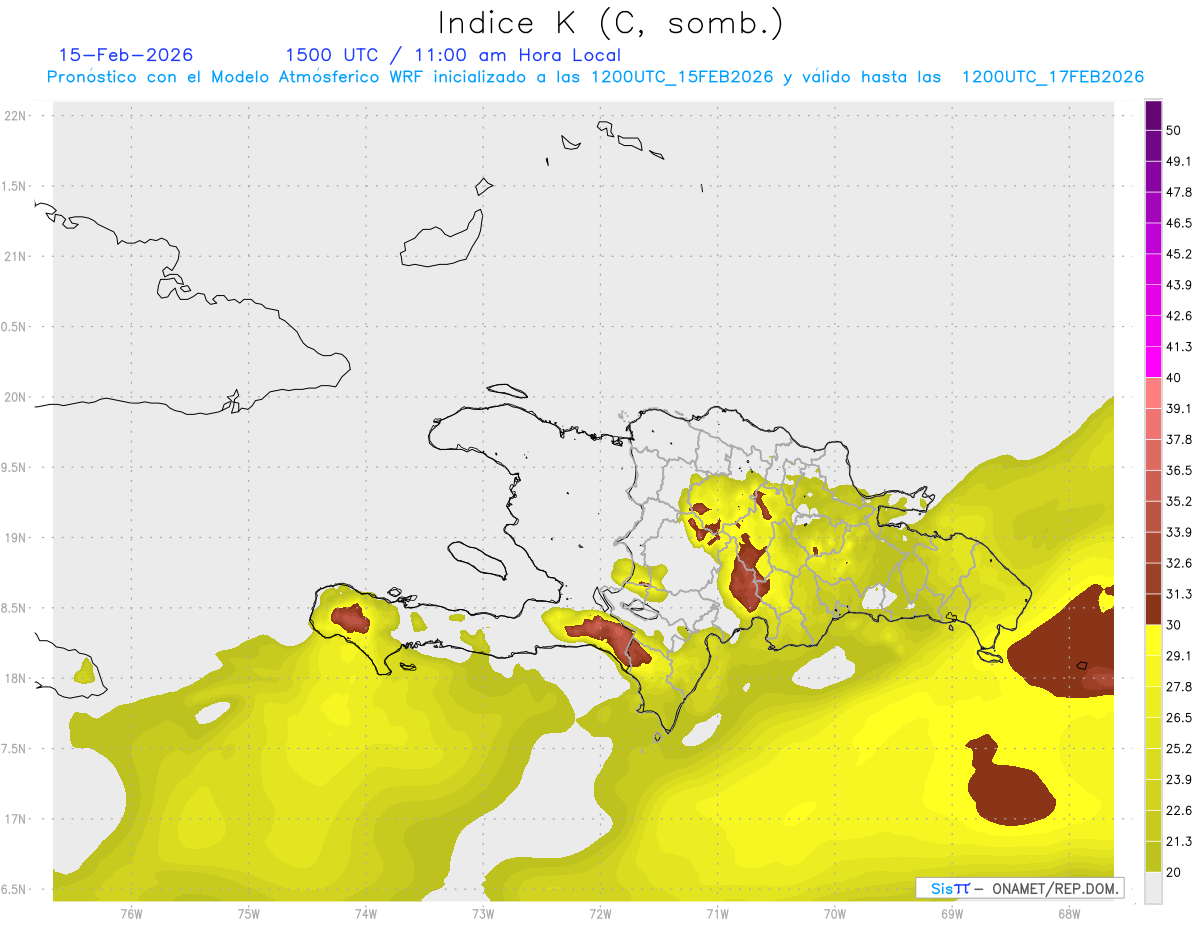Click the date '15-Feb-2026'
This screenshot has height=927, width=1200.
(x=126, y=55)
